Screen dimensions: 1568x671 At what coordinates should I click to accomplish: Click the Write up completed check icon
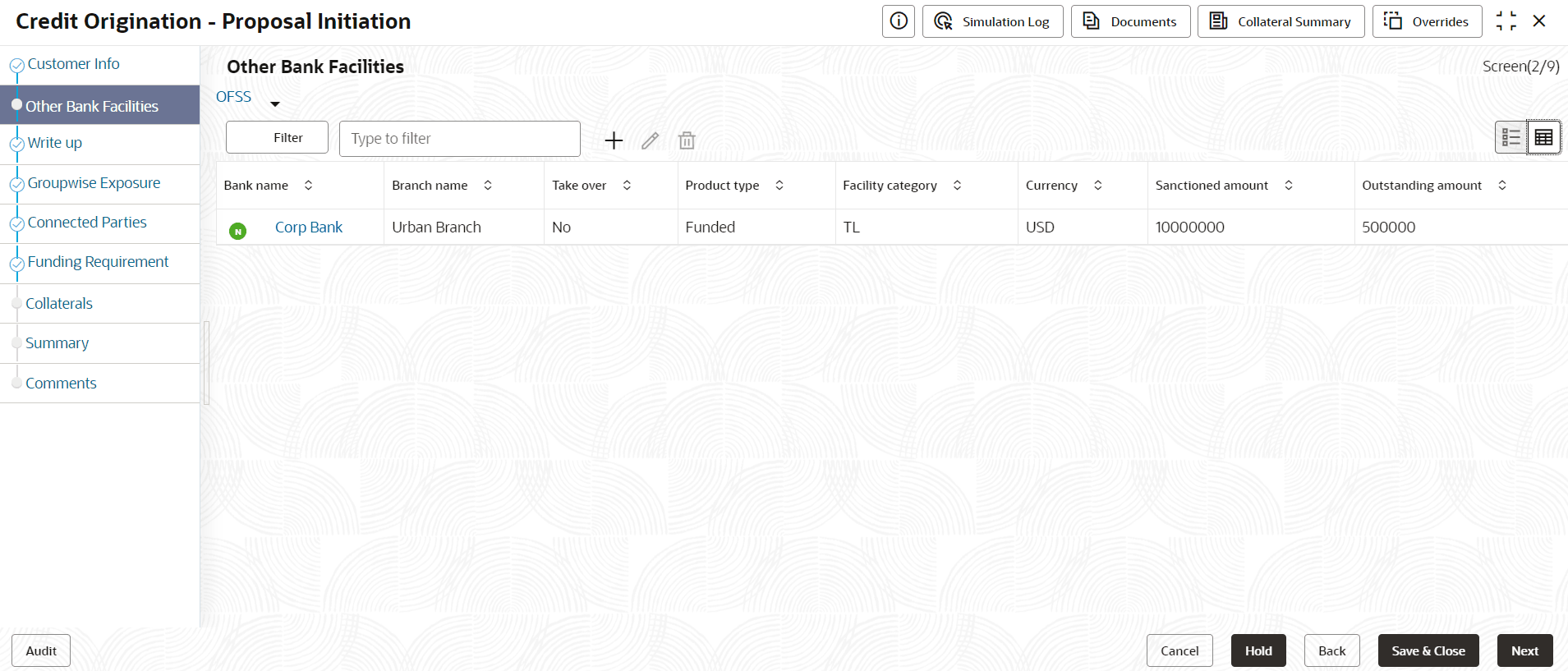pos(16,145)
